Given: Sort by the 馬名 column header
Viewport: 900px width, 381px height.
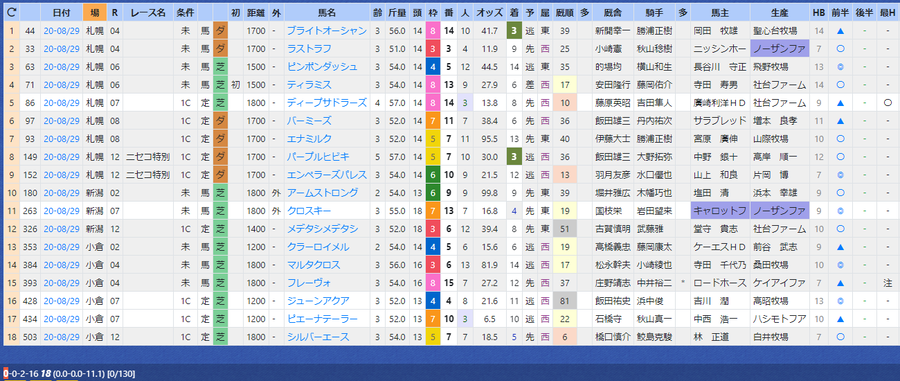Looking at the screenshot, I should tap(327, 12).
